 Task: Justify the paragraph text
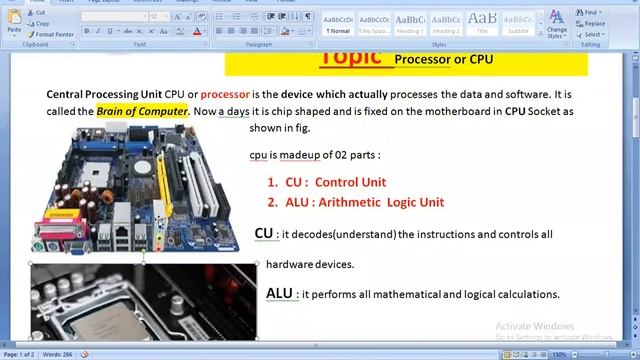coord(254,31)
